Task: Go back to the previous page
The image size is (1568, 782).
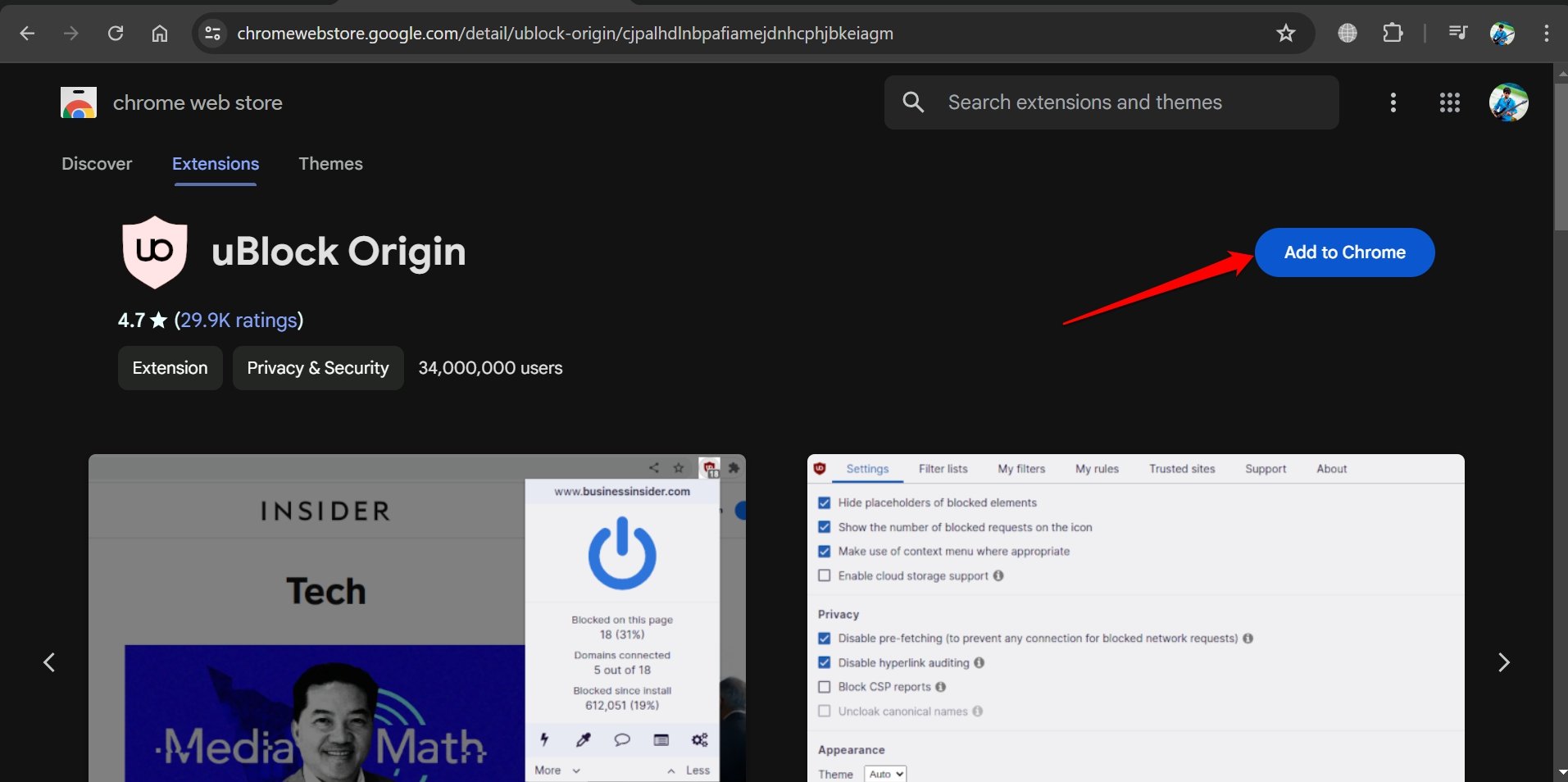Action: [x=27, y=33]
